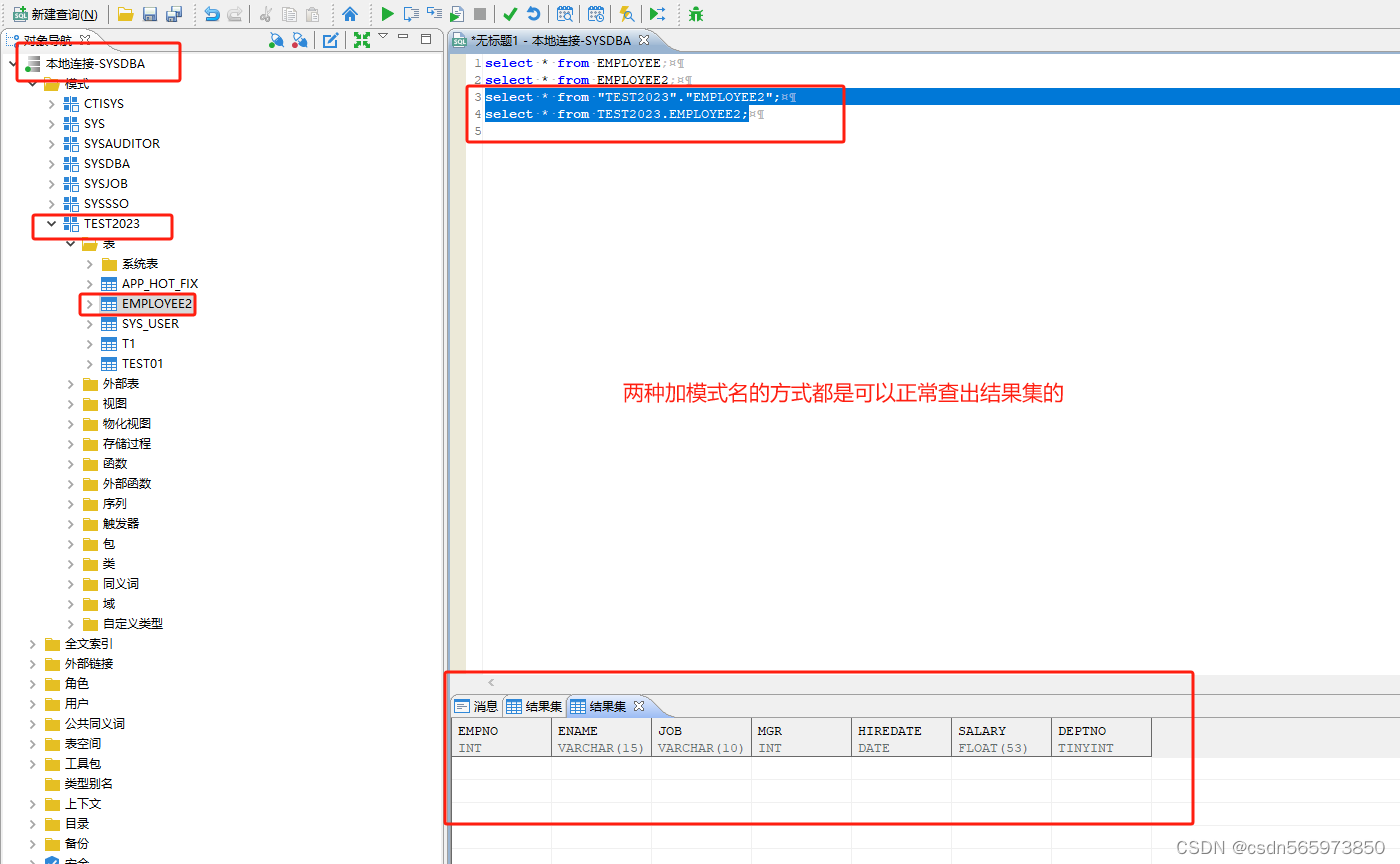The height and width of the screenshot is (864, 1400).
Task: Switch to the first 结果集 tab
Action: (x=534, y=706)
